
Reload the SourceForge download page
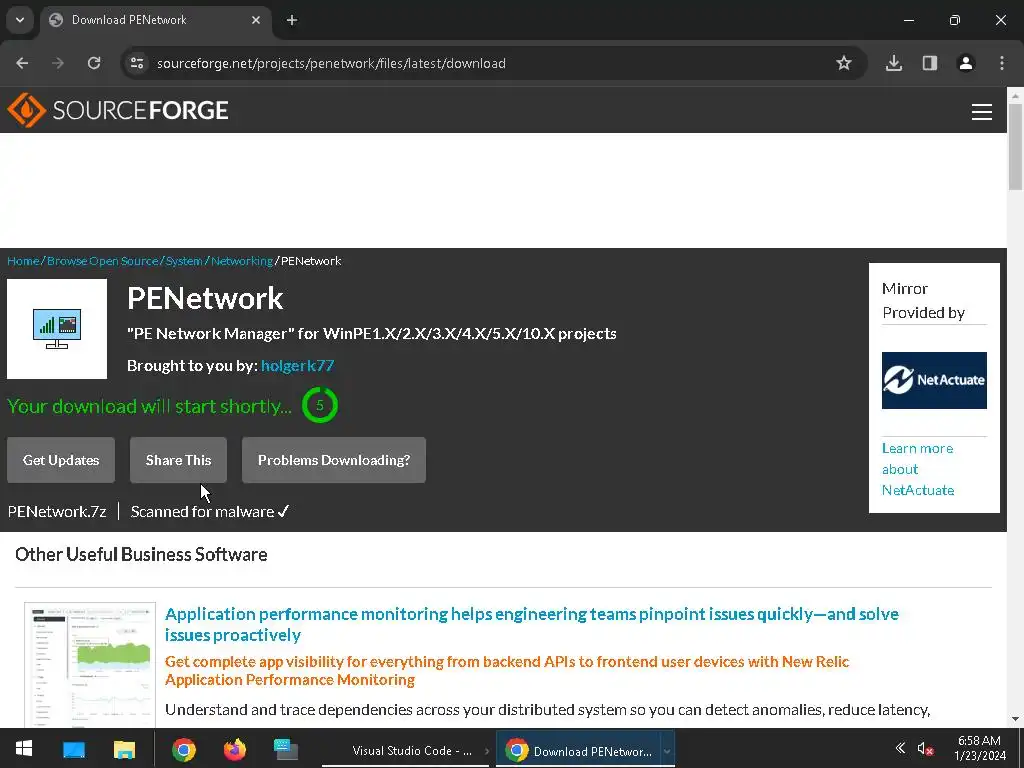pyautogui.click(x=94, y=63)
